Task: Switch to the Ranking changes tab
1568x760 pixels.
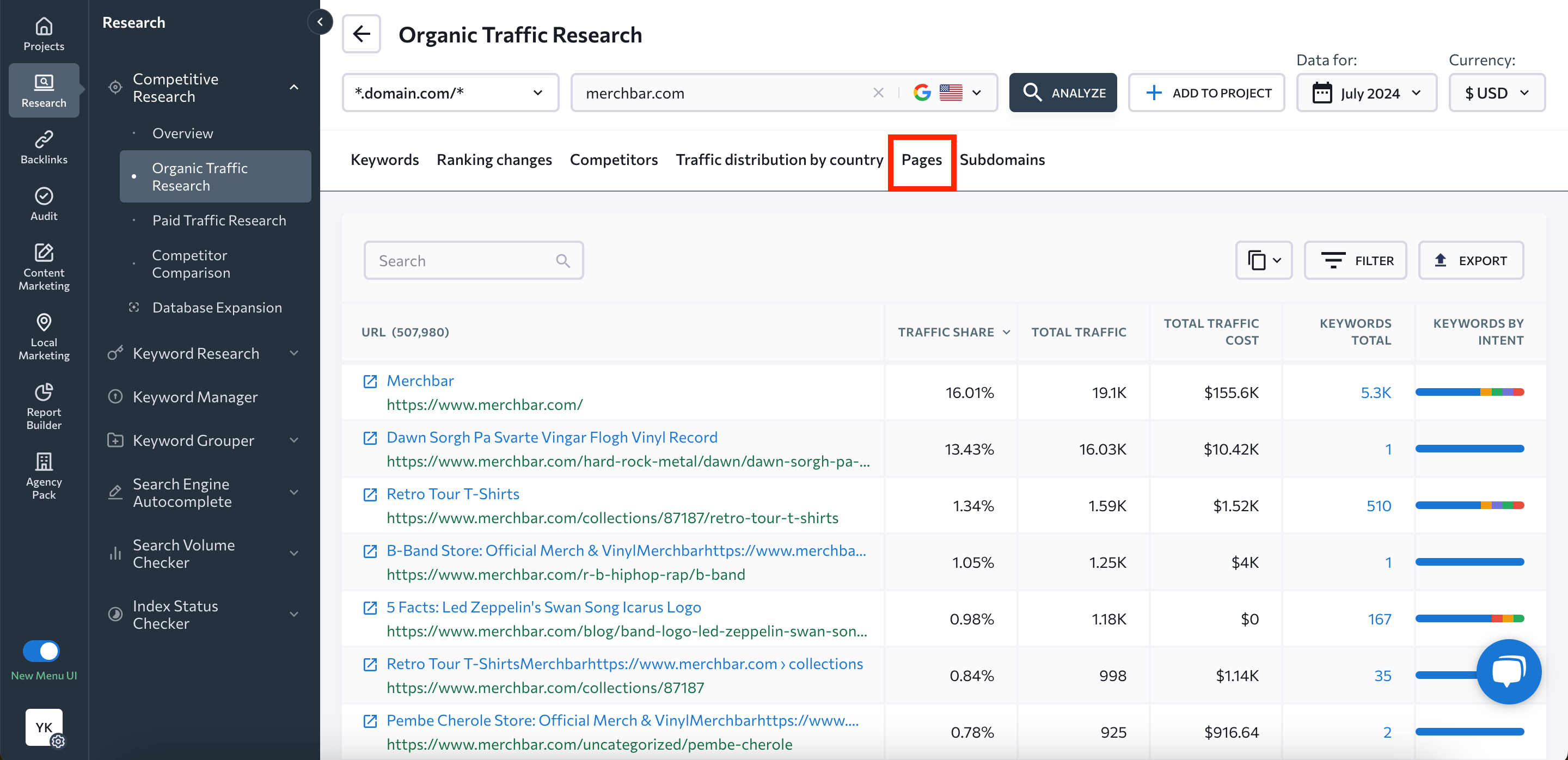Action: click(x=494, y=160)
